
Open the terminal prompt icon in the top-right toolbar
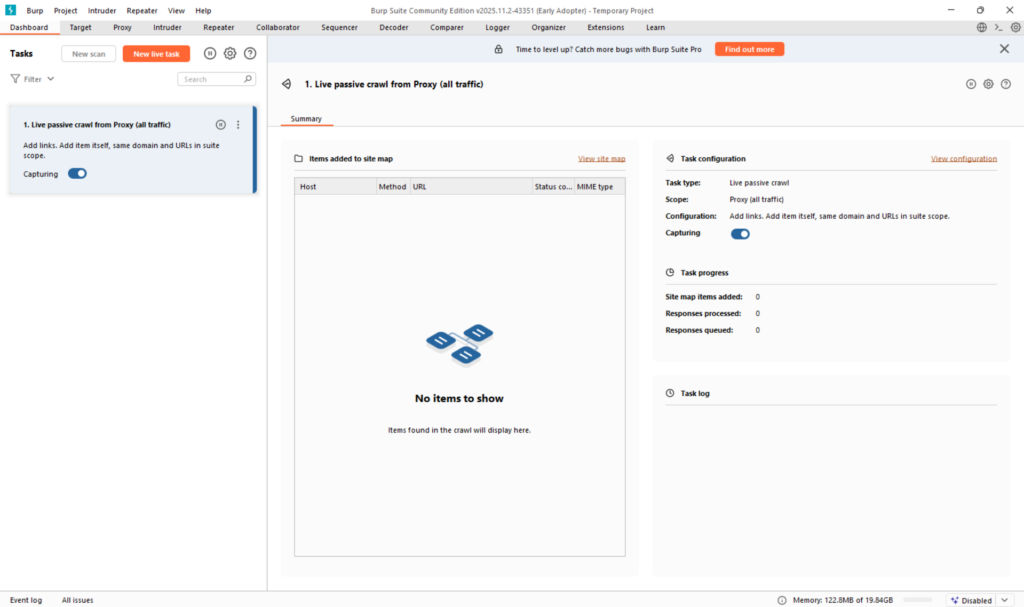[998, 27]
